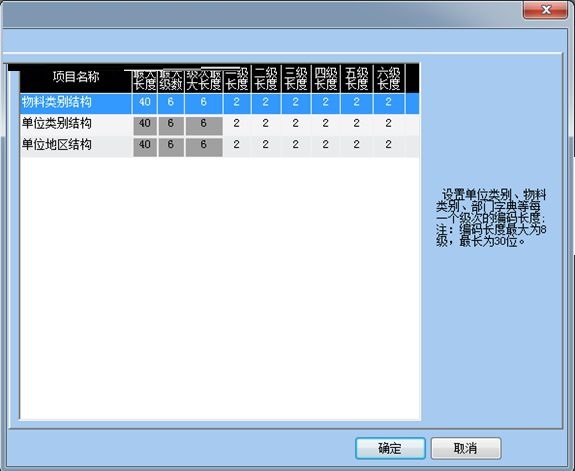The image size is (575, 471).
Task: Select 单位地区结构 二级长度 cell
Action: tap(266, 145)
